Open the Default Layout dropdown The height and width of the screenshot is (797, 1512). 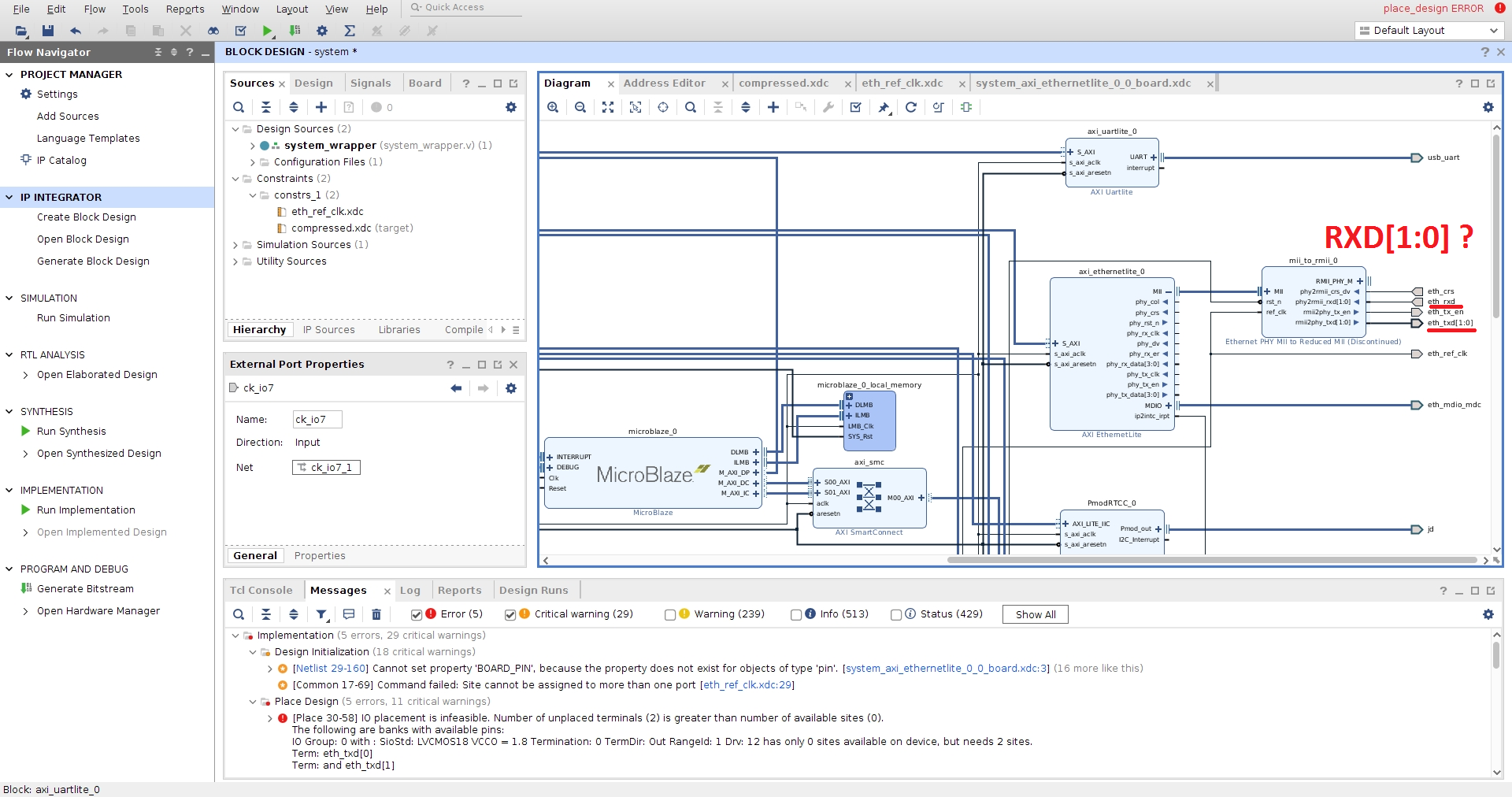pyautogui.click(x=1429, y=31)
